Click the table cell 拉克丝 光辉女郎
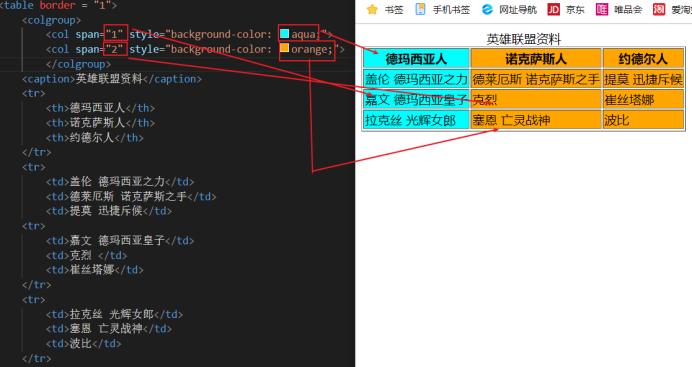The height and width of the screenshot is (367, 692). tap(416, 120)
